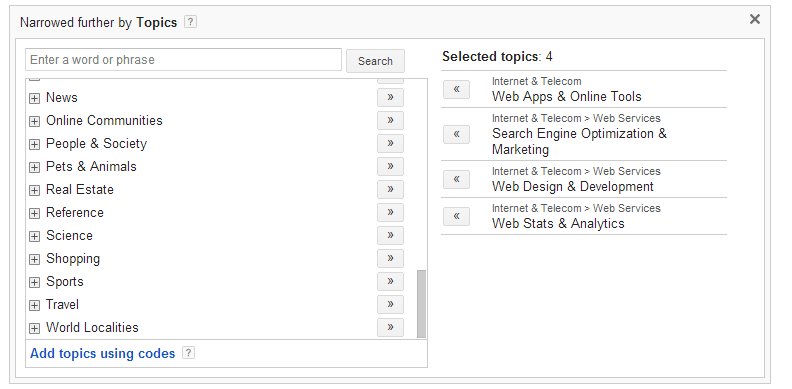Select the Reference label
Screen dimensions: 792x389
75,212
